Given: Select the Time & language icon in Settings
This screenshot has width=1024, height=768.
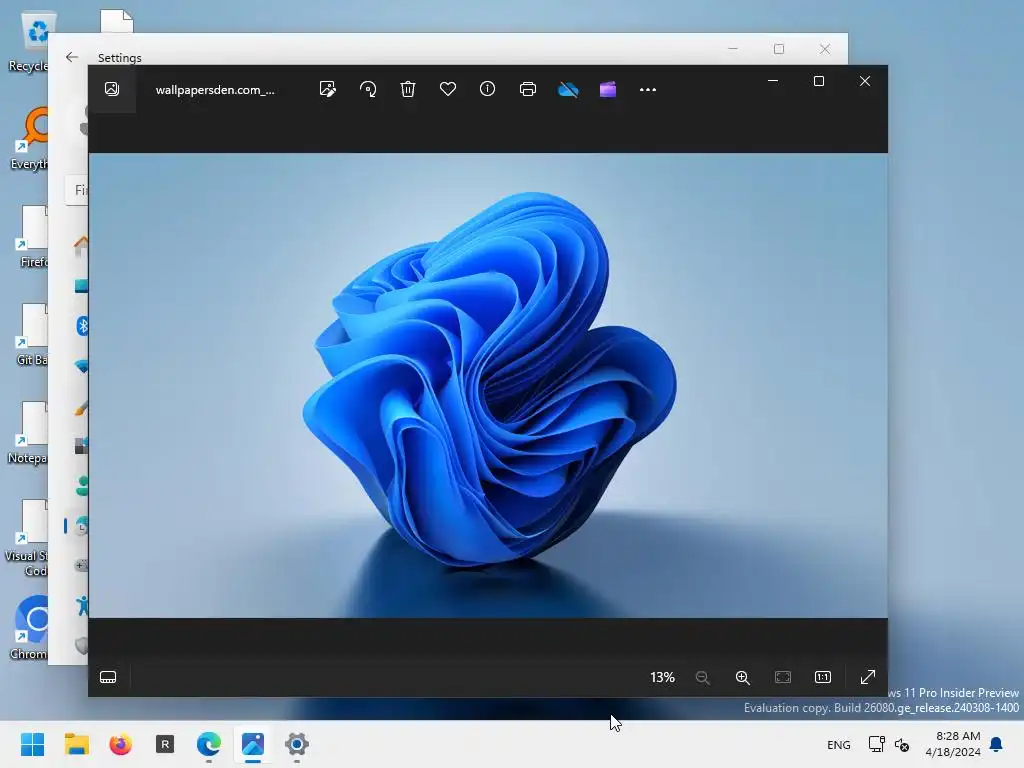Looking at the screenshot, I should pos(81,526).
